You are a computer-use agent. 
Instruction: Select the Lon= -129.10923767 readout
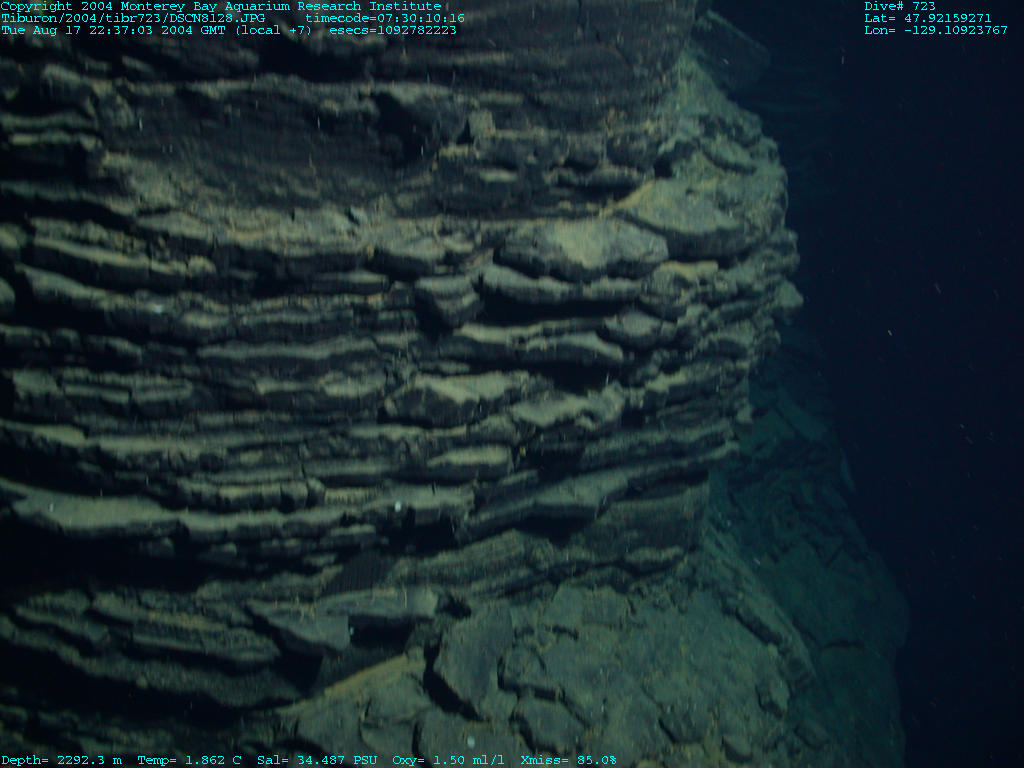tap(936, 30)
